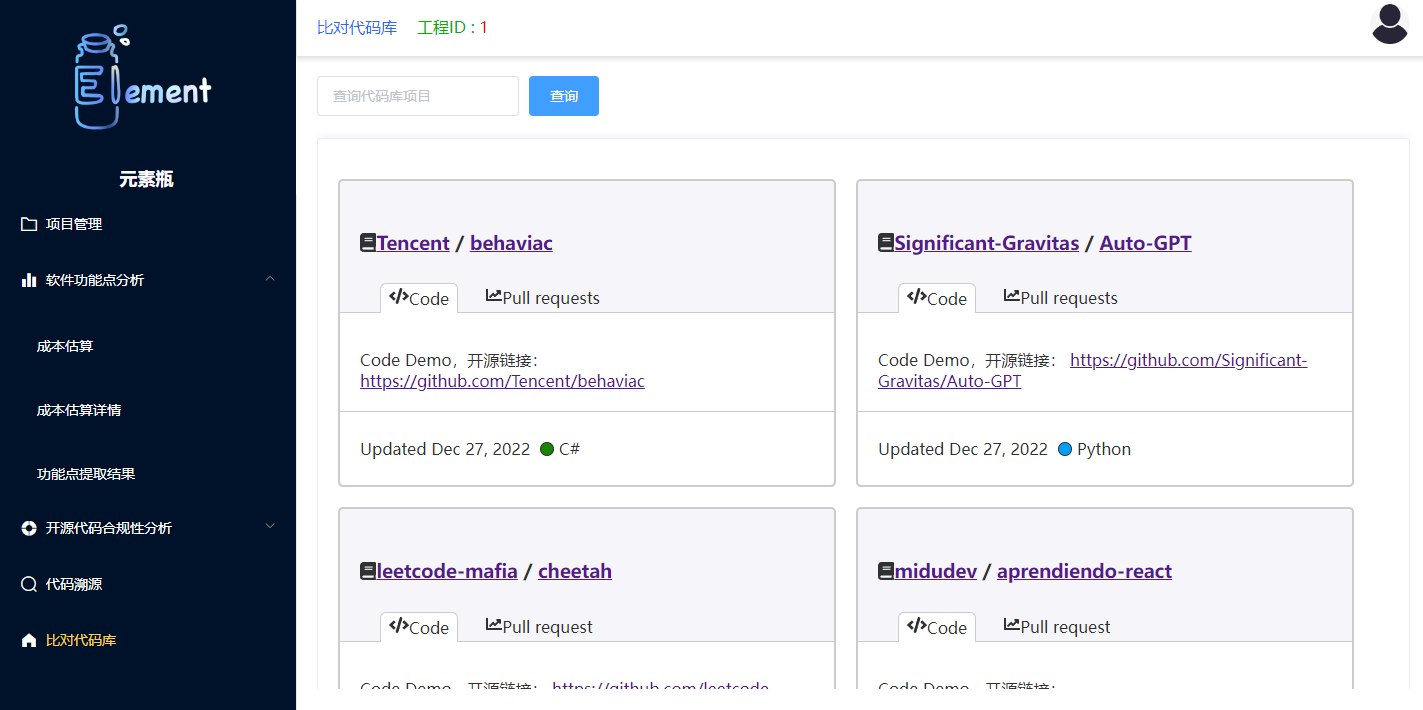Switch to Pull requests tab on behaviac card
The image size is (1423, 710).
tap(543, 298)
